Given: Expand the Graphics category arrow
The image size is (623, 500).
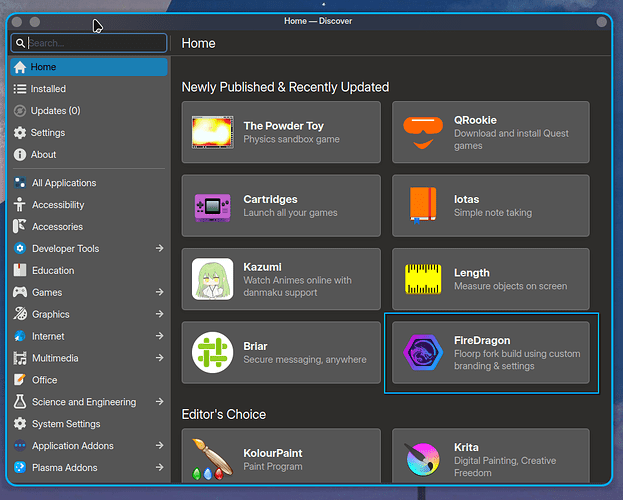Looking at the screenshot, I should coord(159,314).
